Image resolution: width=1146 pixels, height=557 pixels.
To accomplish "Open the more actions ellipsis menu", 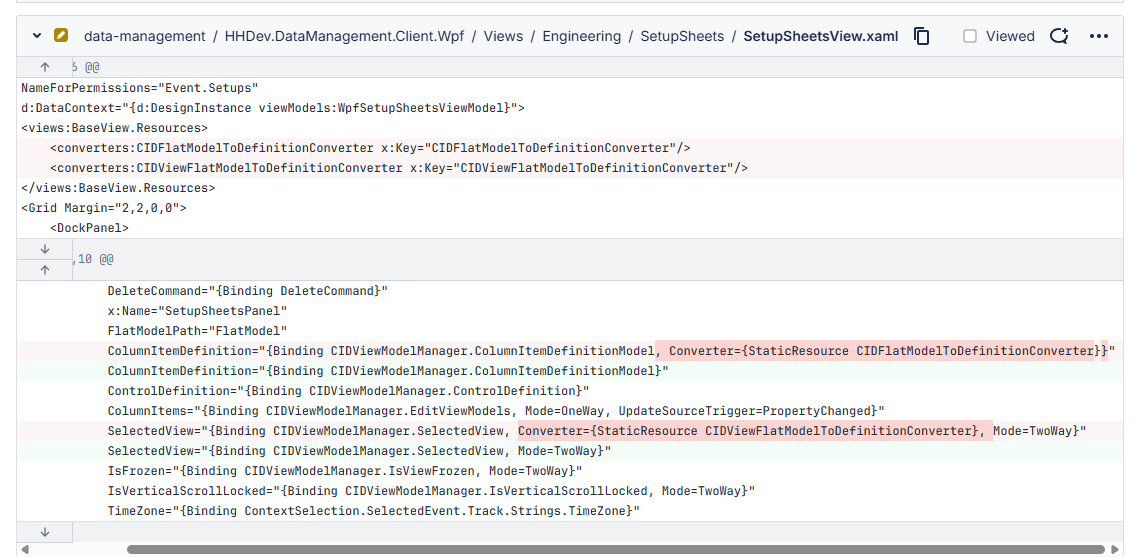I will [x=1099, y=36].
